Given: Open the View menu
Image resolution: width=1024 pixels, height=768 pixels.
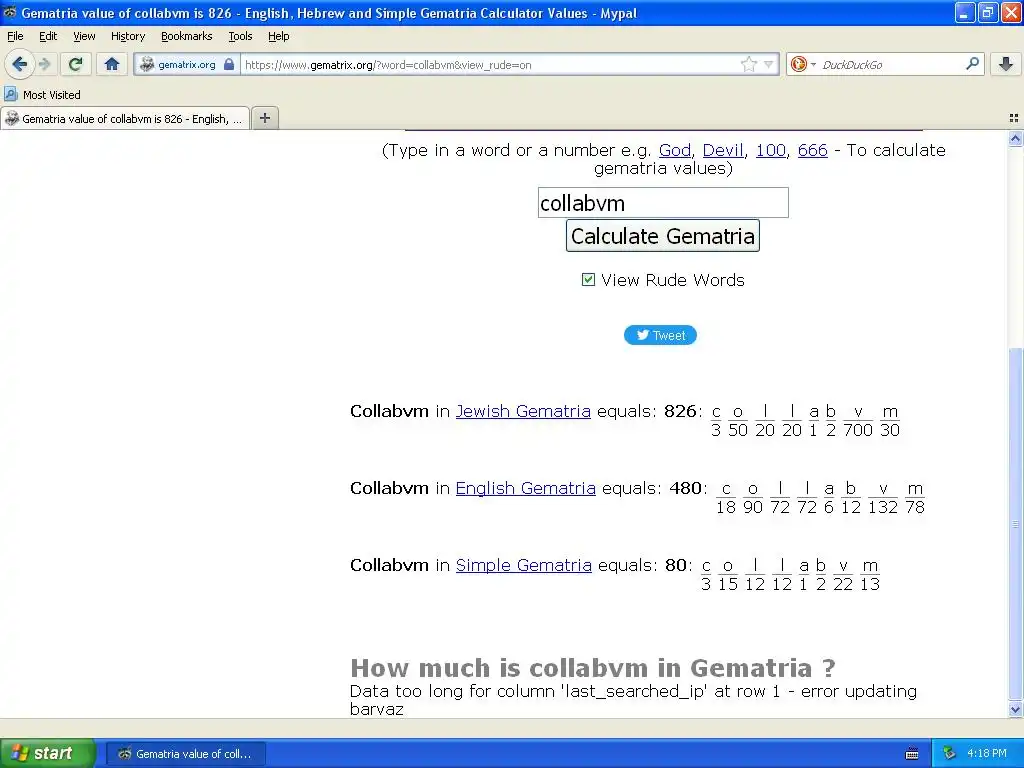Looking at the screenshot, I should pyautogui.click(x=84, y=36).
